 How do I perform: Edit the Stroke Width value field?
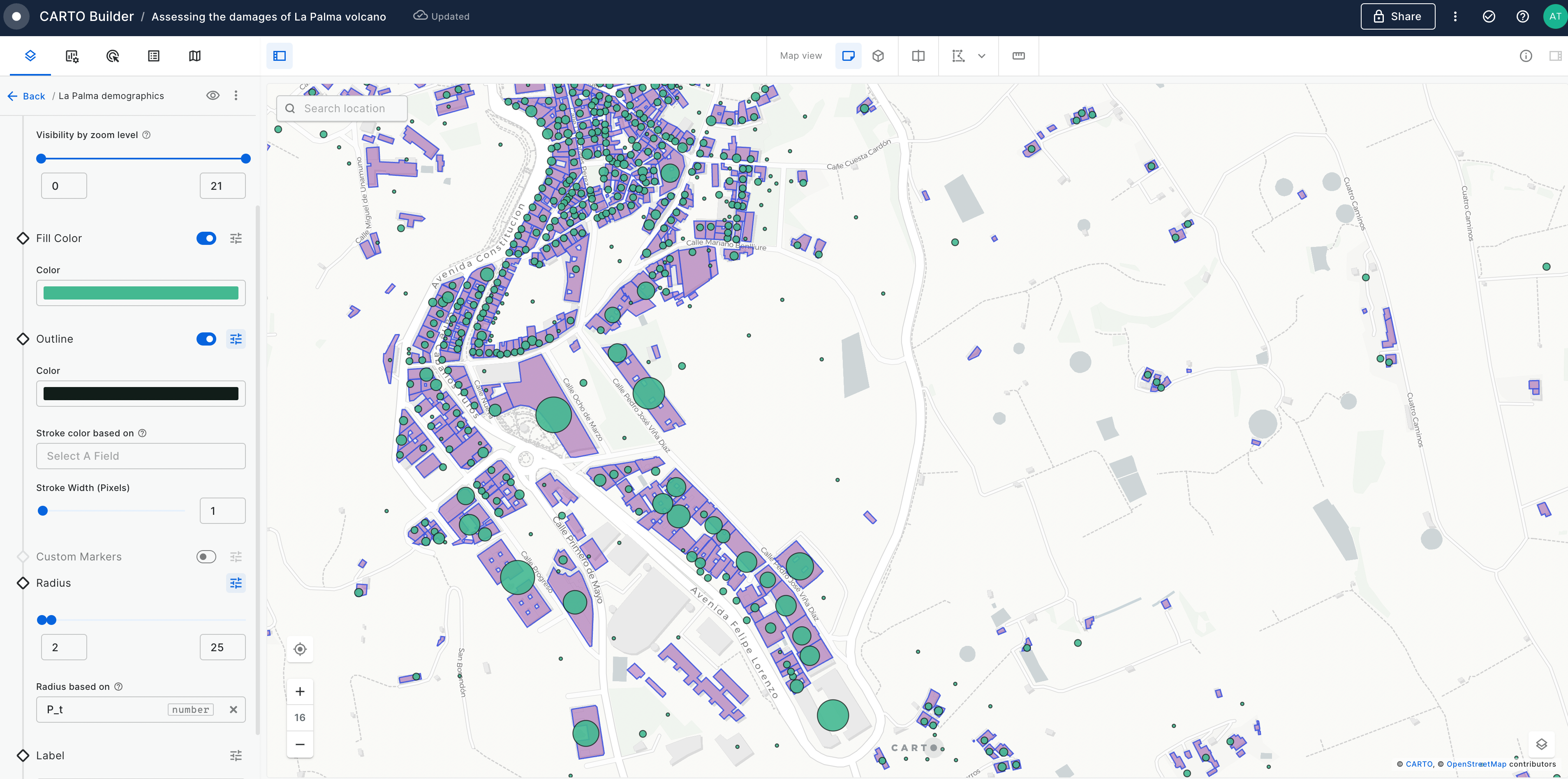[x=222, y=511]
